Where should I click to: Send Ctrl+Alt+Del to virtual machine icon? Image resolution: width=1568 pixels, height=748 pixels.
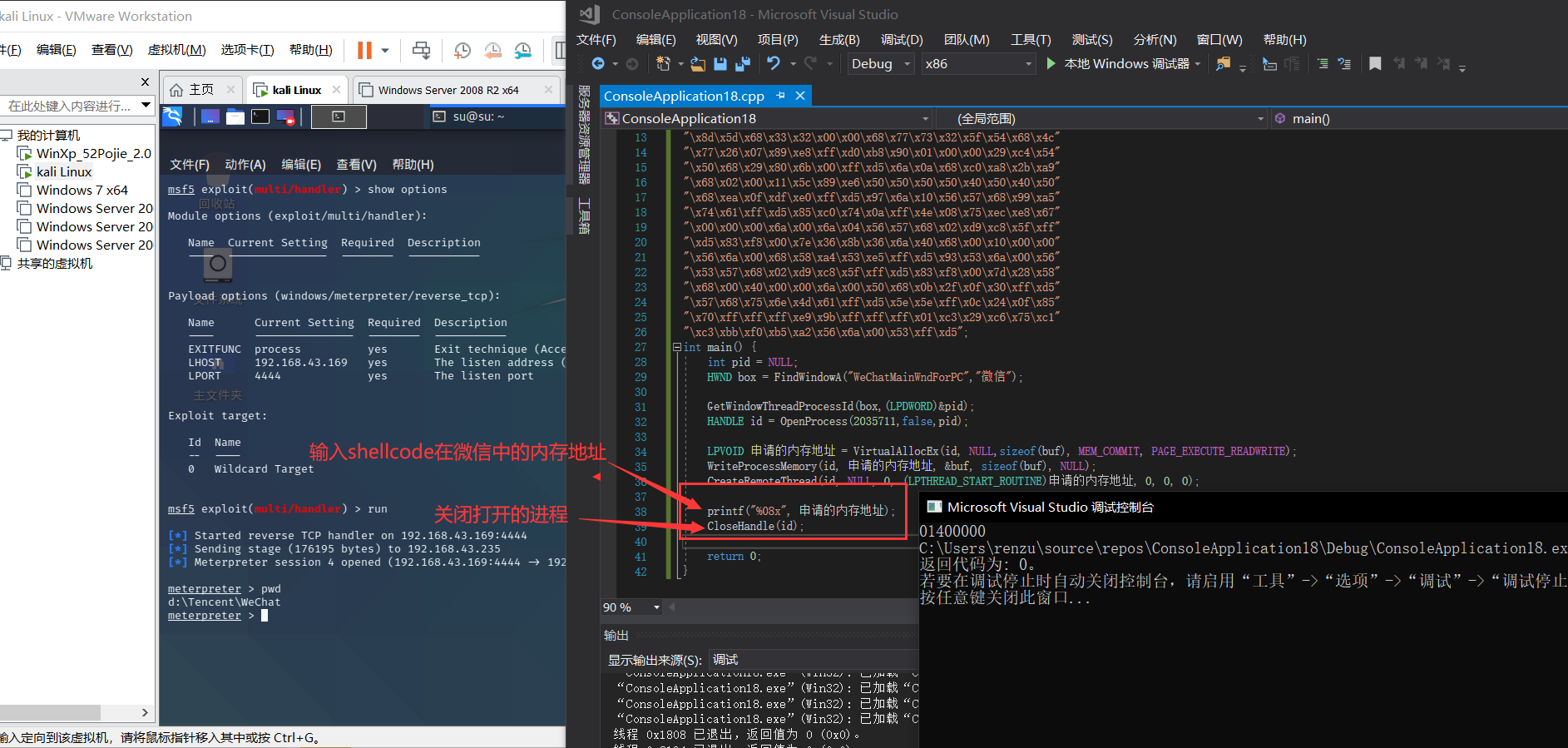click(422, 50)
